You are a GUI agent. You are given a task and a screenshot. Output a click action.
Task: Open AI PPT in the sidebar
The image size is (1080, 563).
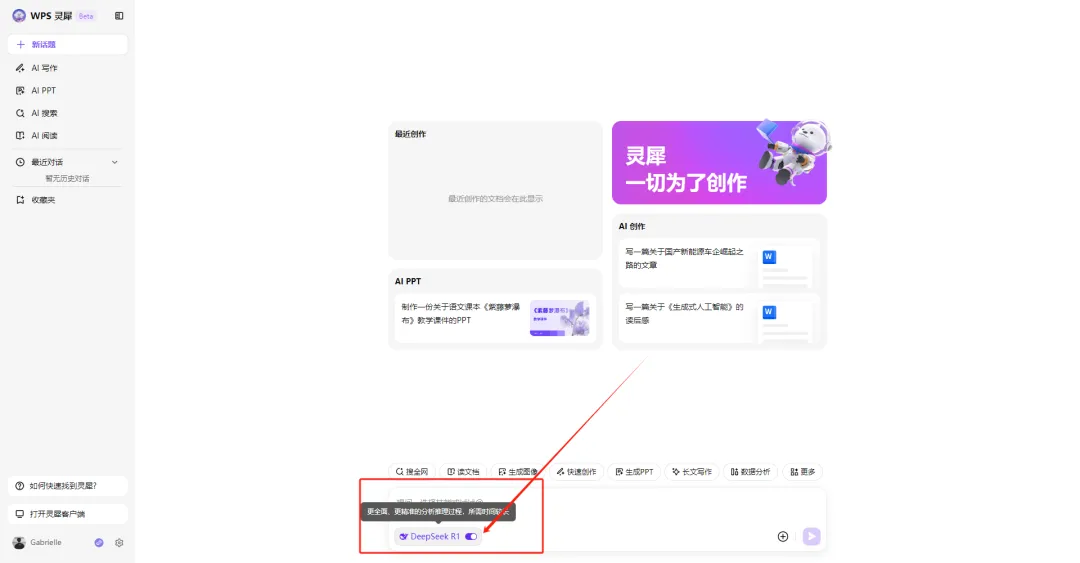[x=68, y=90]
